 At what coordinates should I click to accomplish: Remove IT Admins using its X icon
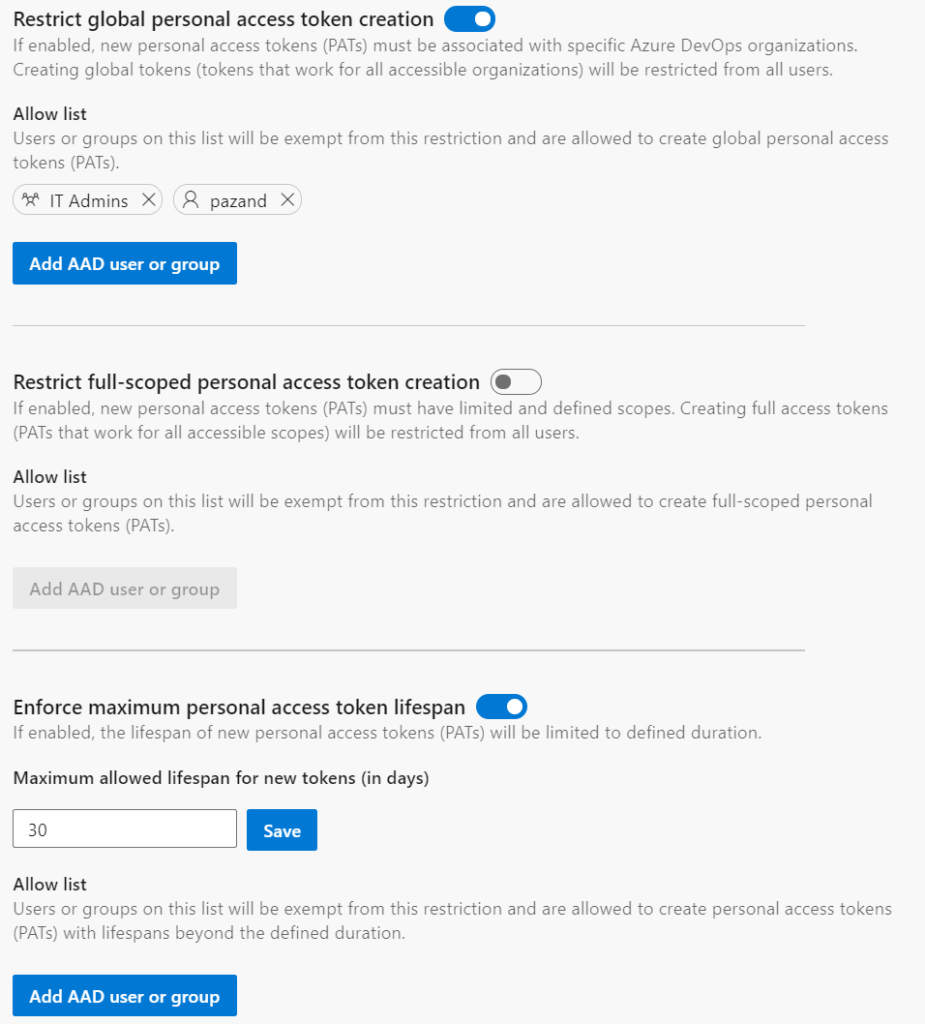coord(148,201)
